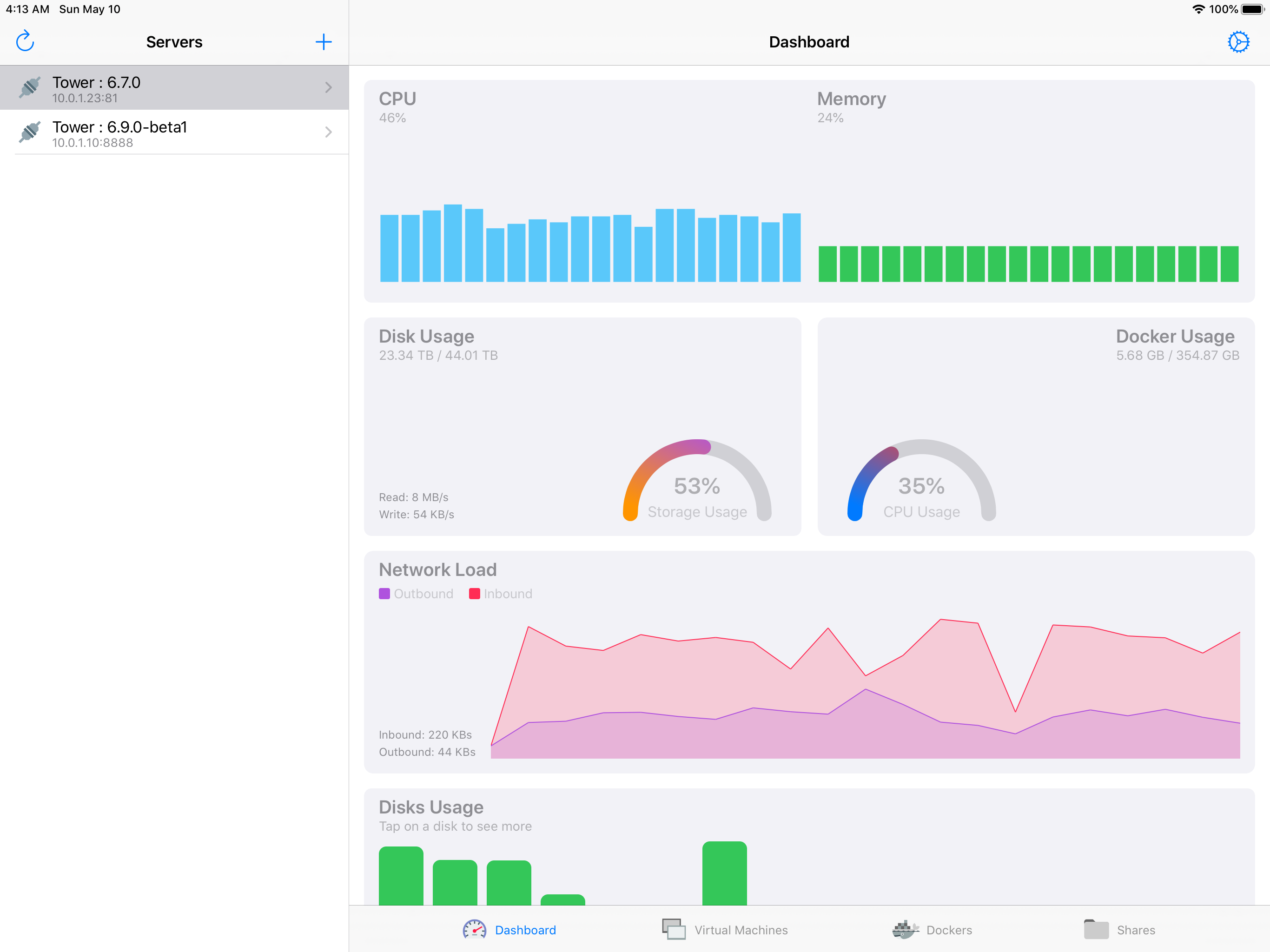Image resolution: width=1270 pixels, height=952 pixels.
Task: Click the purple Outbound legend swatch
Action: click(x=384, y=594)
